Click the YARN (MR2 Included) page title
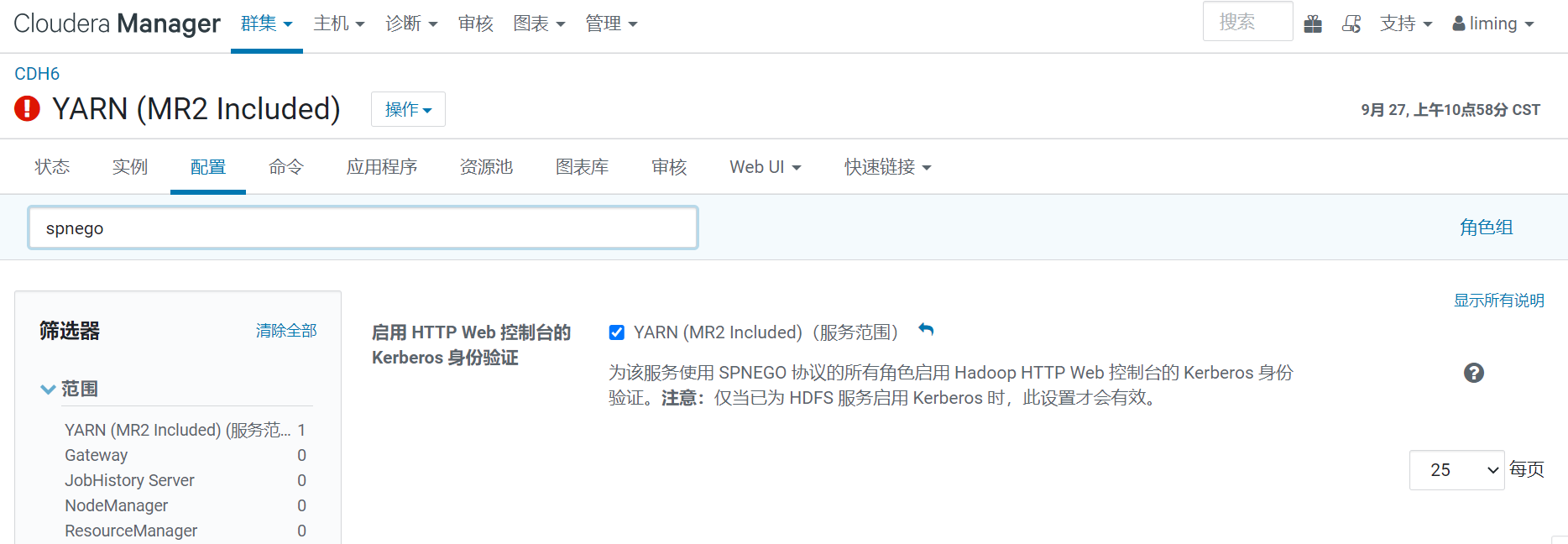 pyautogui.click(x=196, y=108)
